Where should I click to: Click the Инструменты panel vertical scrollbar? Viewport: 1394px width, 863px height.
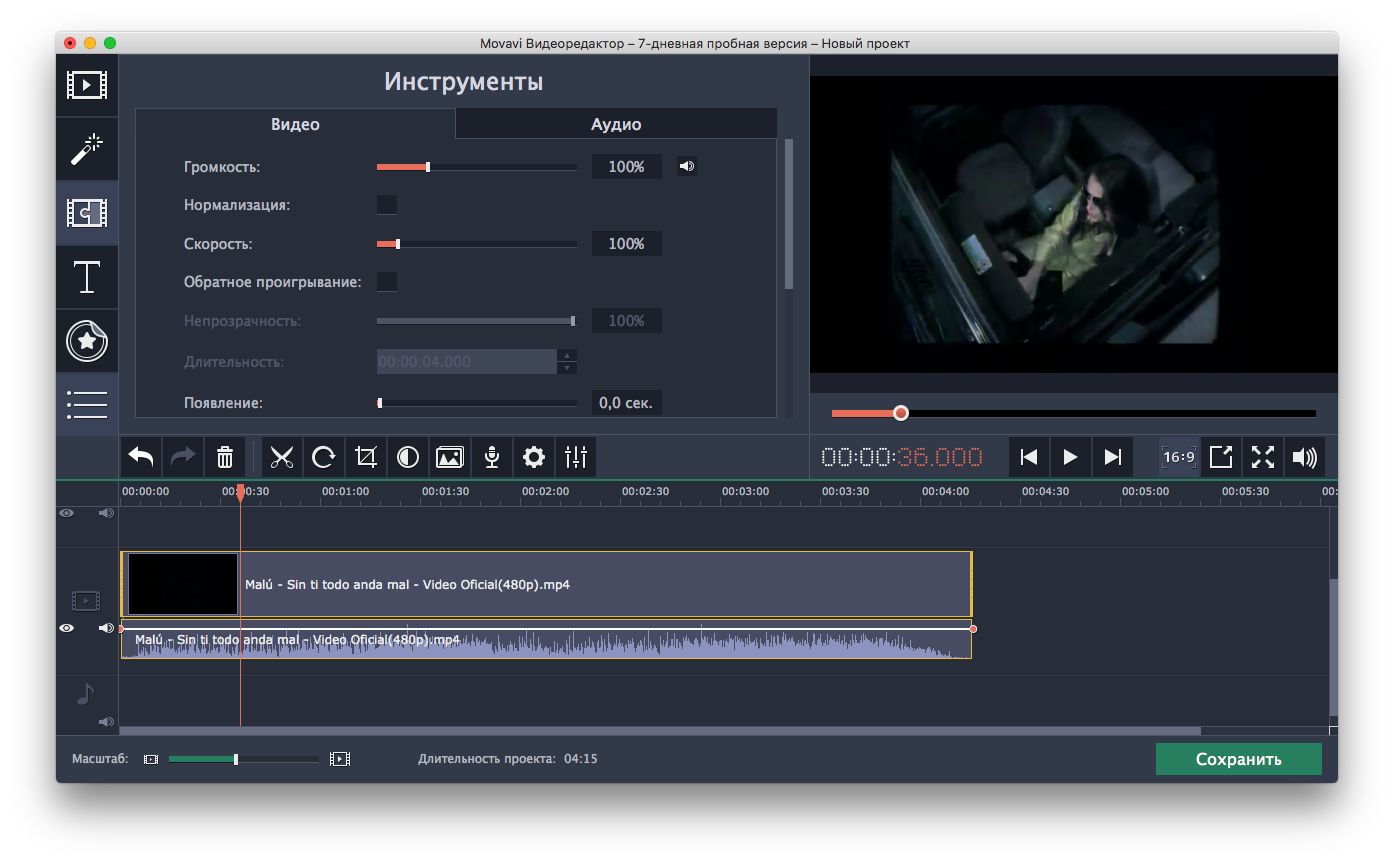pos(789,214)
